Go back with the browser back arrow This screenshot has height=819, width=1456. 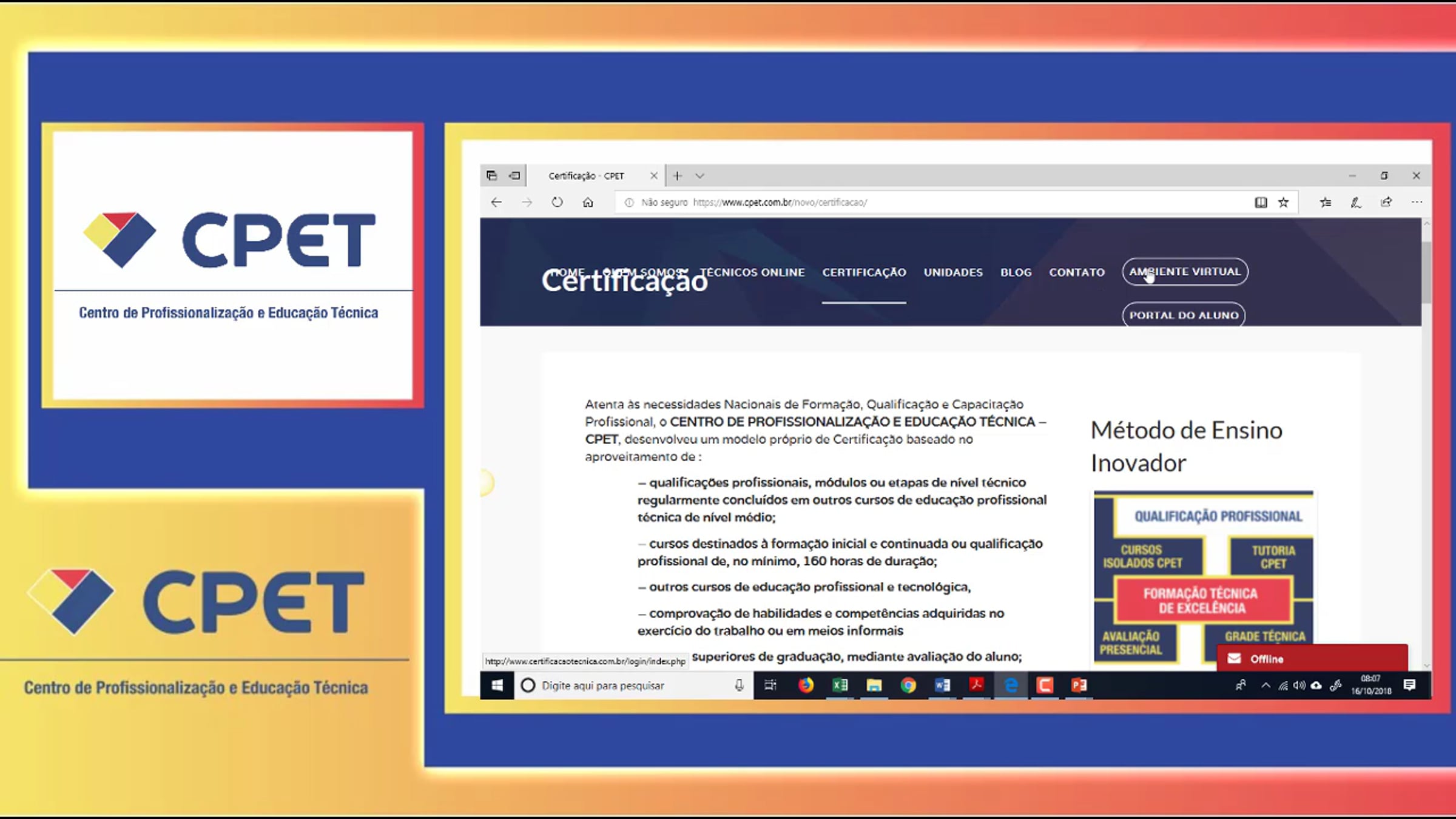[x=496, y=203]
